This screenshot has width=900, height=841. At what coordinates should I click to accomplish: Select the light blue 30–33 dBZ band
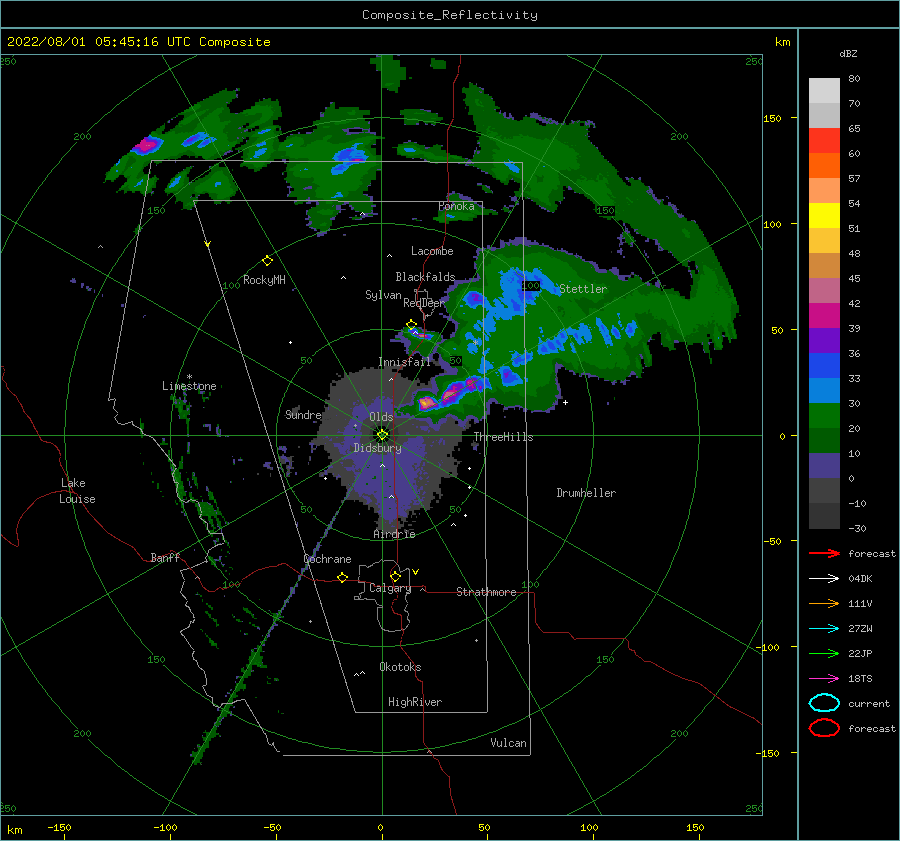point(824,391)
